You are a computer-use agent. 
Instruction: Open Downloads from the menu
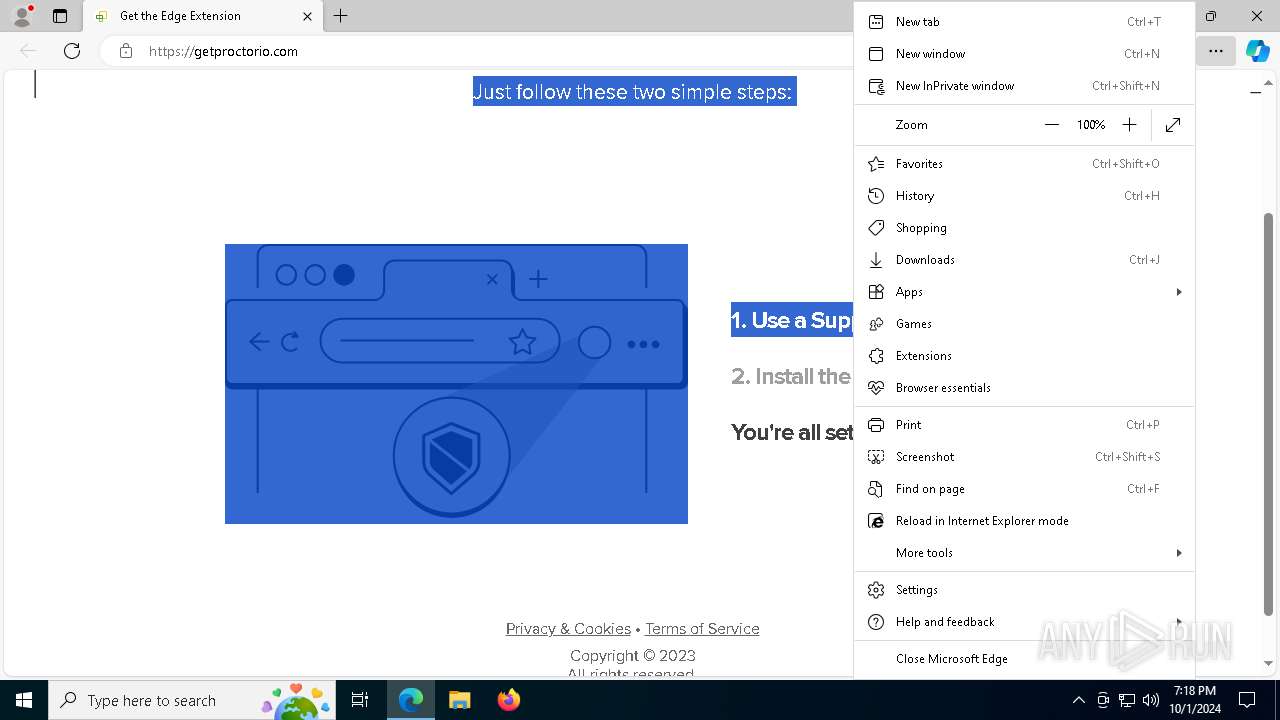[x=1024, y=260]
